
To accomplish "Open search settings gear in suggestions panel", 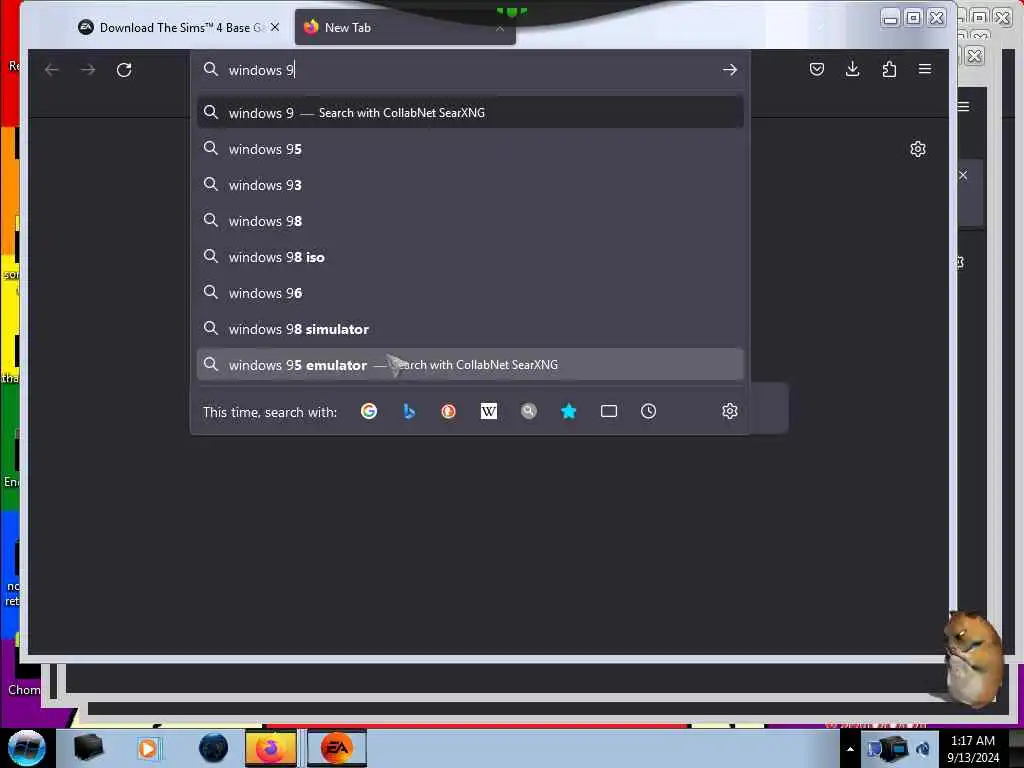I will coord(729,411).
